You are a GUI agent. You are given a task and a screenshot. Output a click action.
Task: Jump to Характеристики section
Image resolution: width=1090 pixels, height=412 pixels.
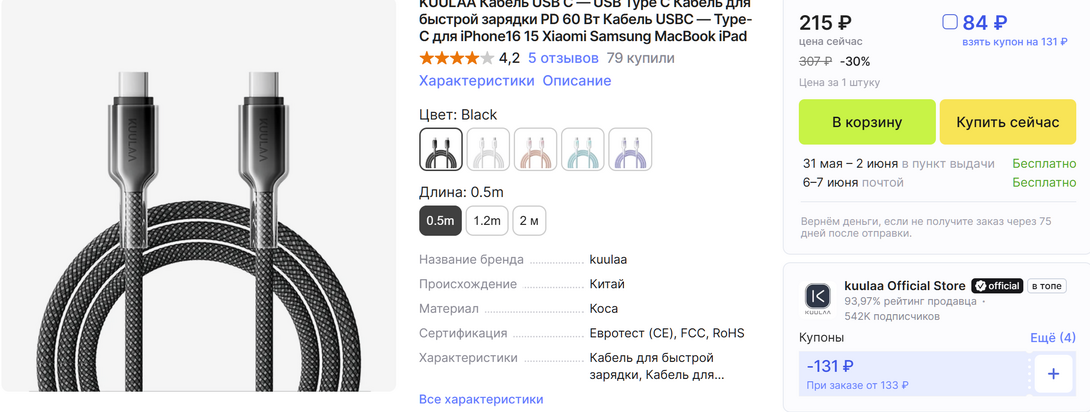point(476,80)
